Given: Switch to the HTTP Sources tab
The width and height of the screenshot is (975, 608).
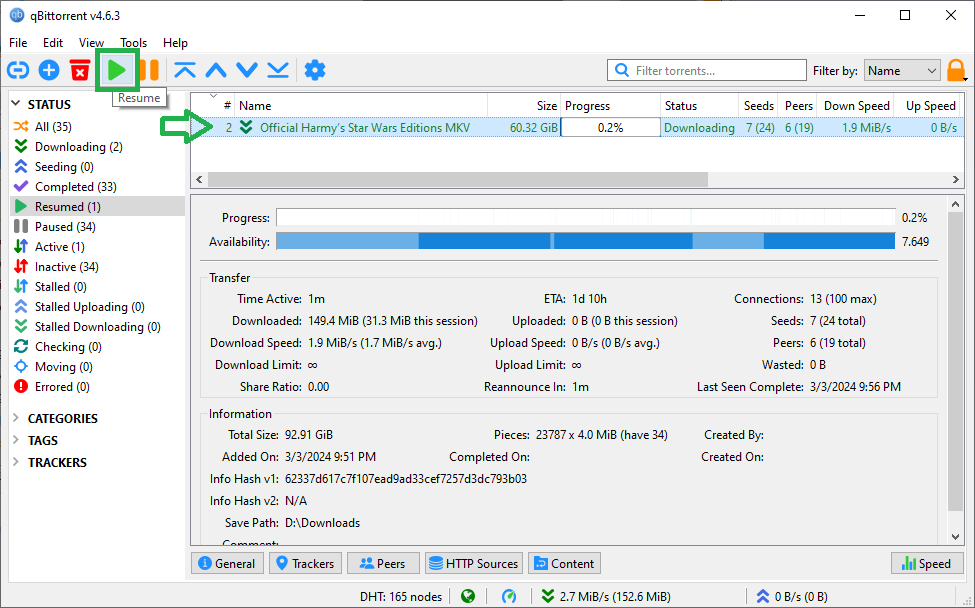Looking at the screenshot, I should pos(474,563).
